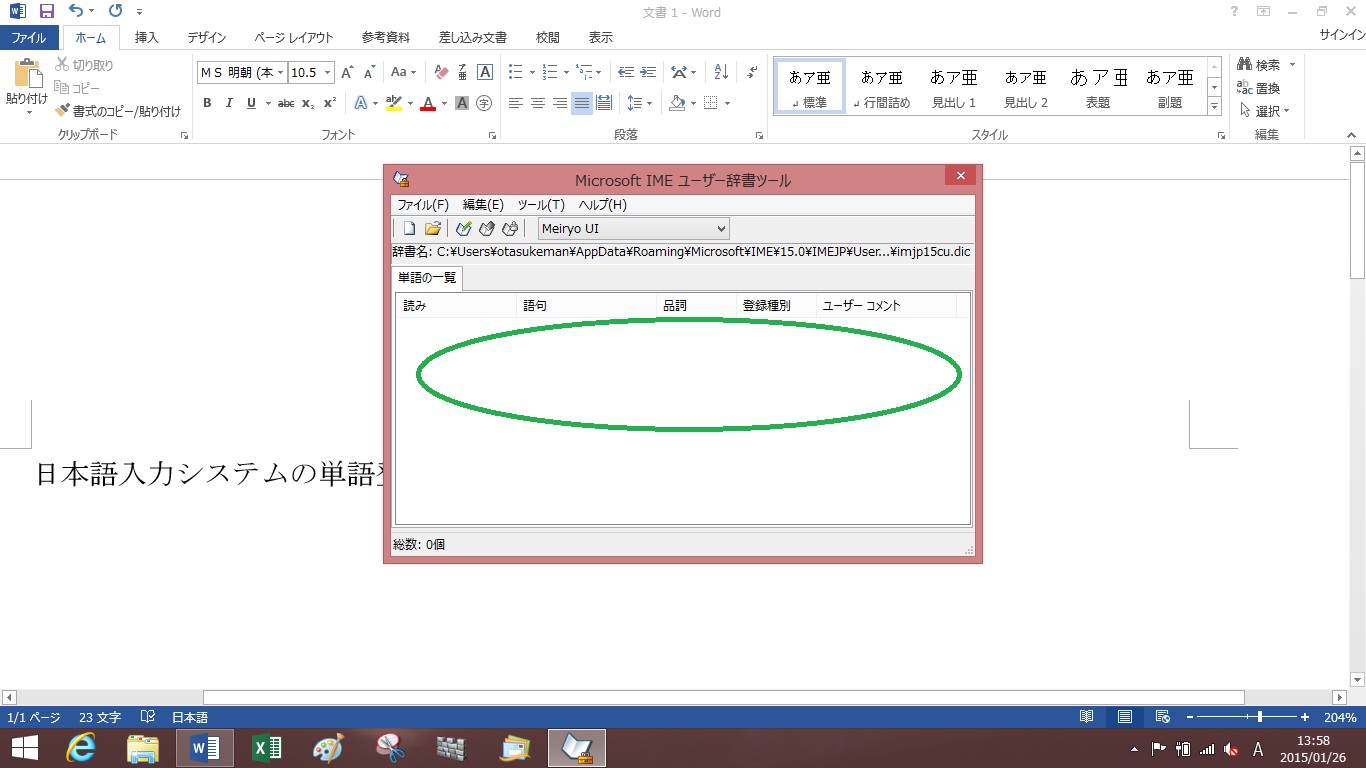Screen dimensions: 1366x768
Task: Click the format painter brush icon
Action: click(x=62, y=111)
